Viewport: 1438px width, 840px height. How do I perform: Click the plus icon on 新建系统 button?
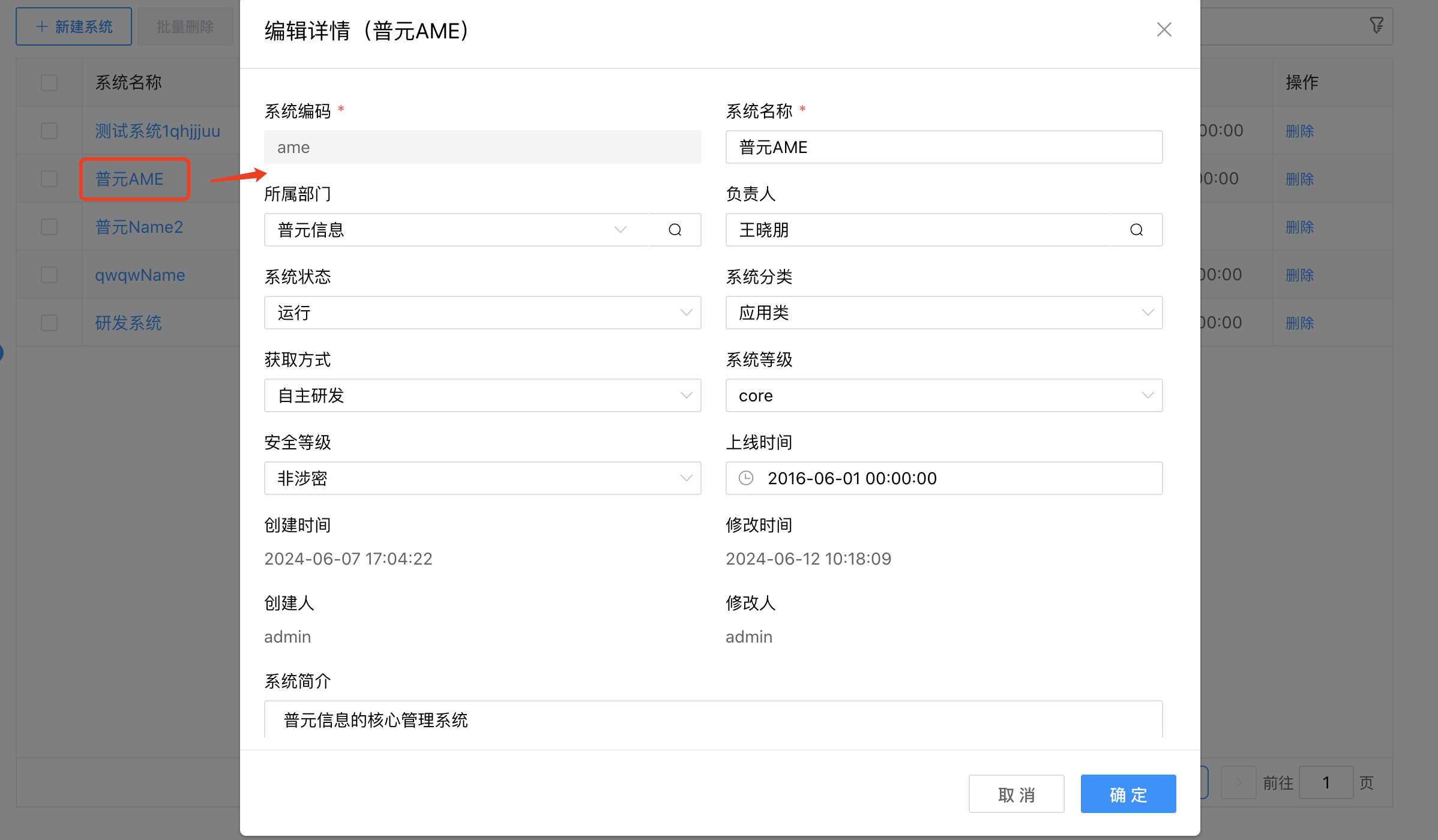(x=41, y=26)
